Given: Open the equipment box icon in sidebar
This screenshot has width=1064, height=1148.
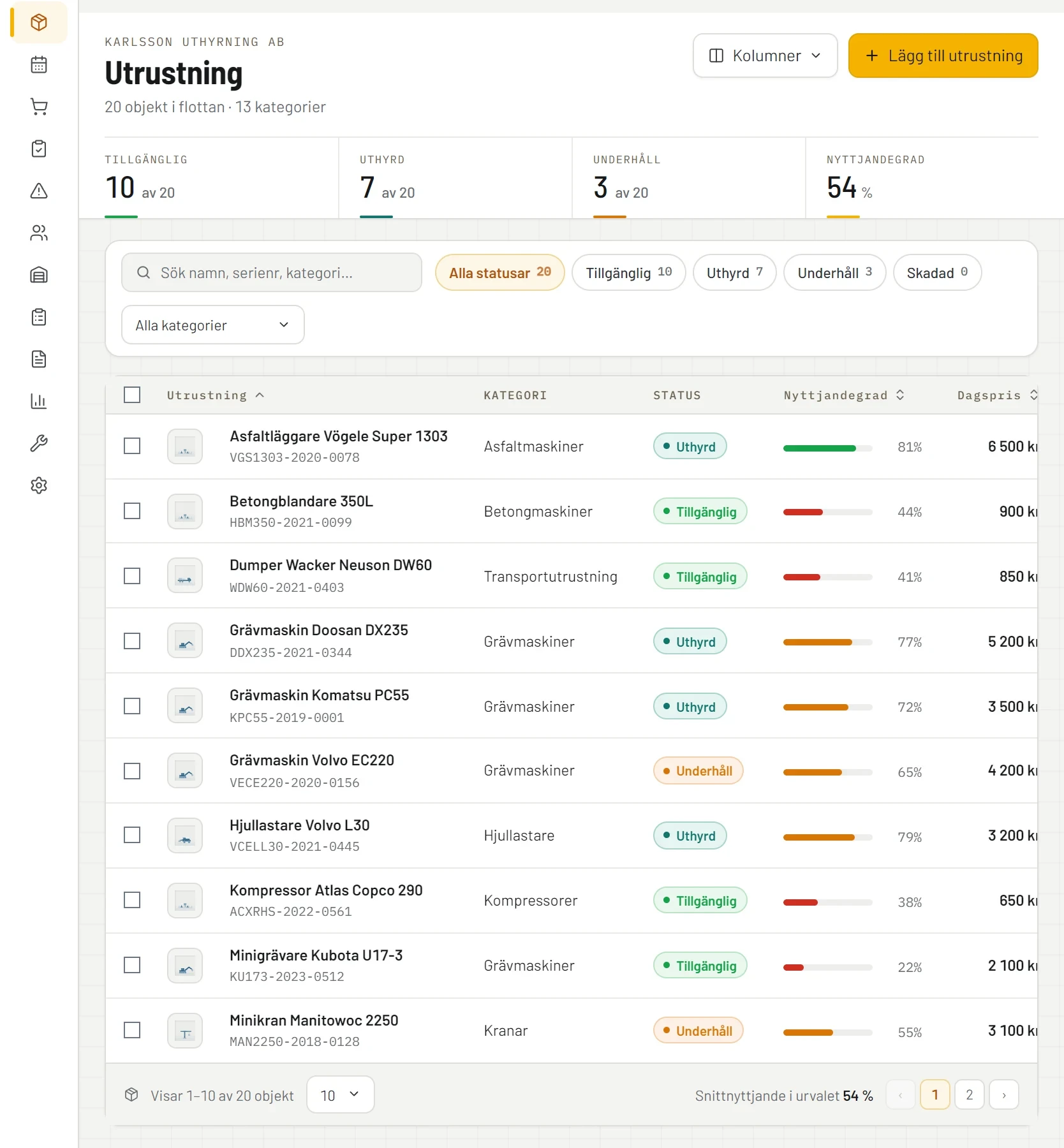Looking at the screenshot, I should [39, 23].
